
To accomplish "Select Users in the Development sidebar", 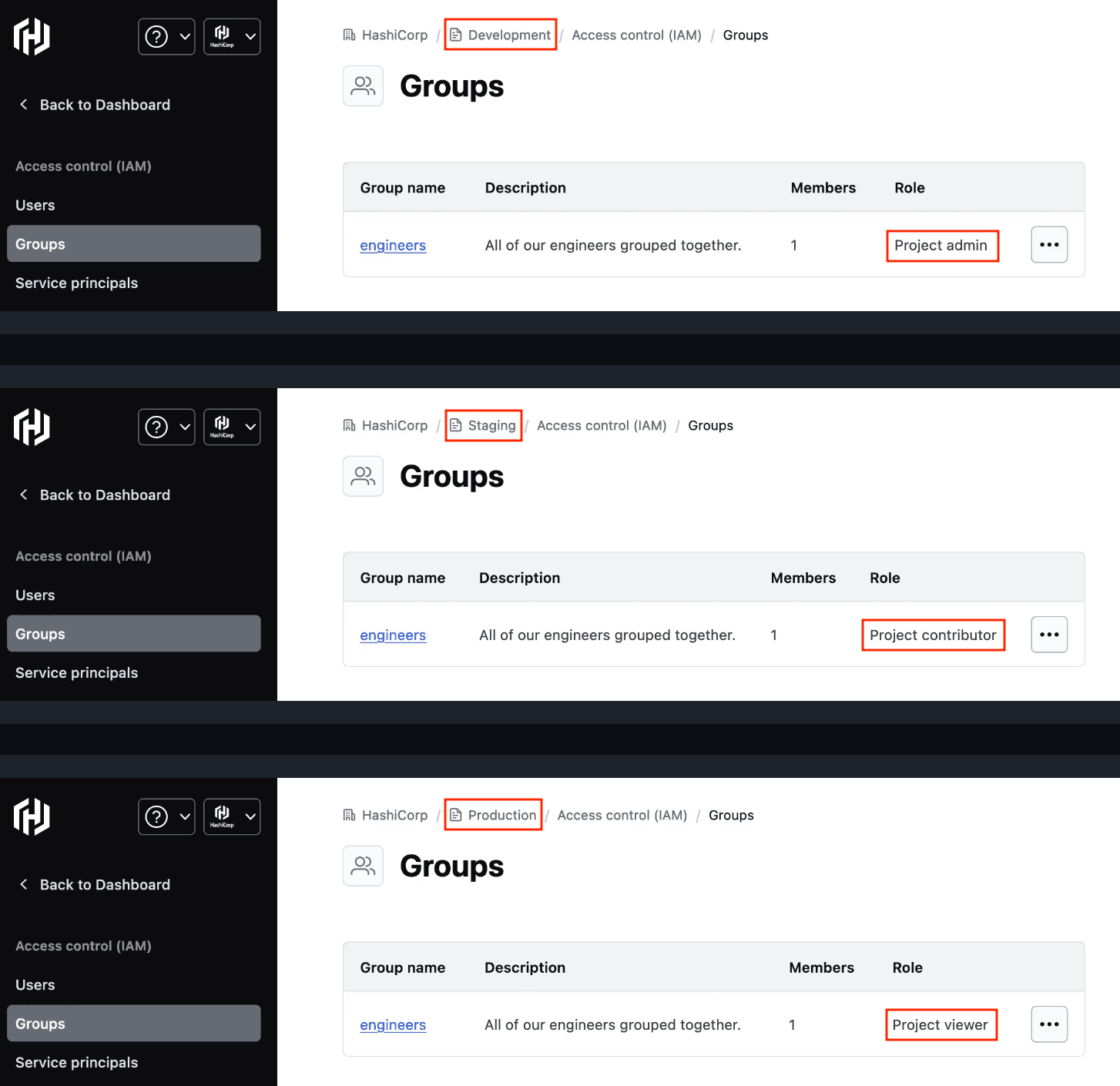I will coord(35,206).
